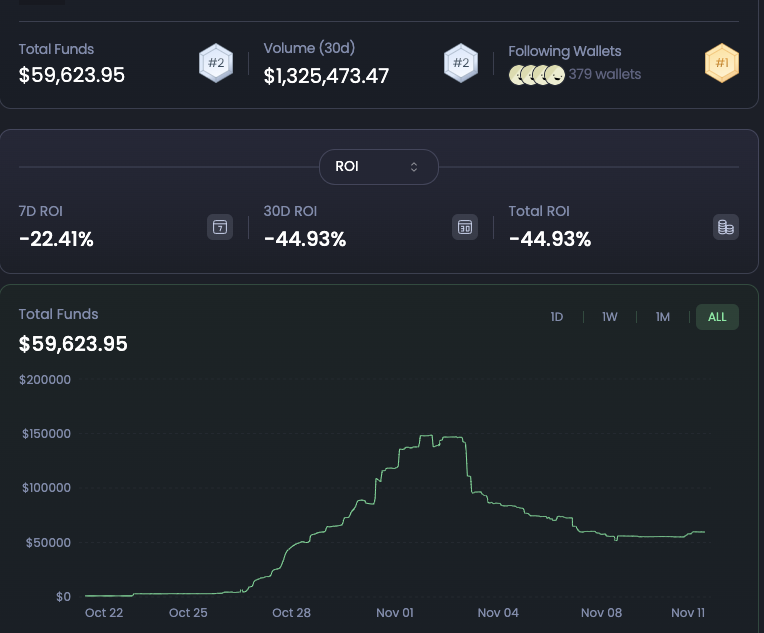The height and width of the screenshot is (633, 764).
Task: Click the chart peak near $150000
Action: (426, 436)
